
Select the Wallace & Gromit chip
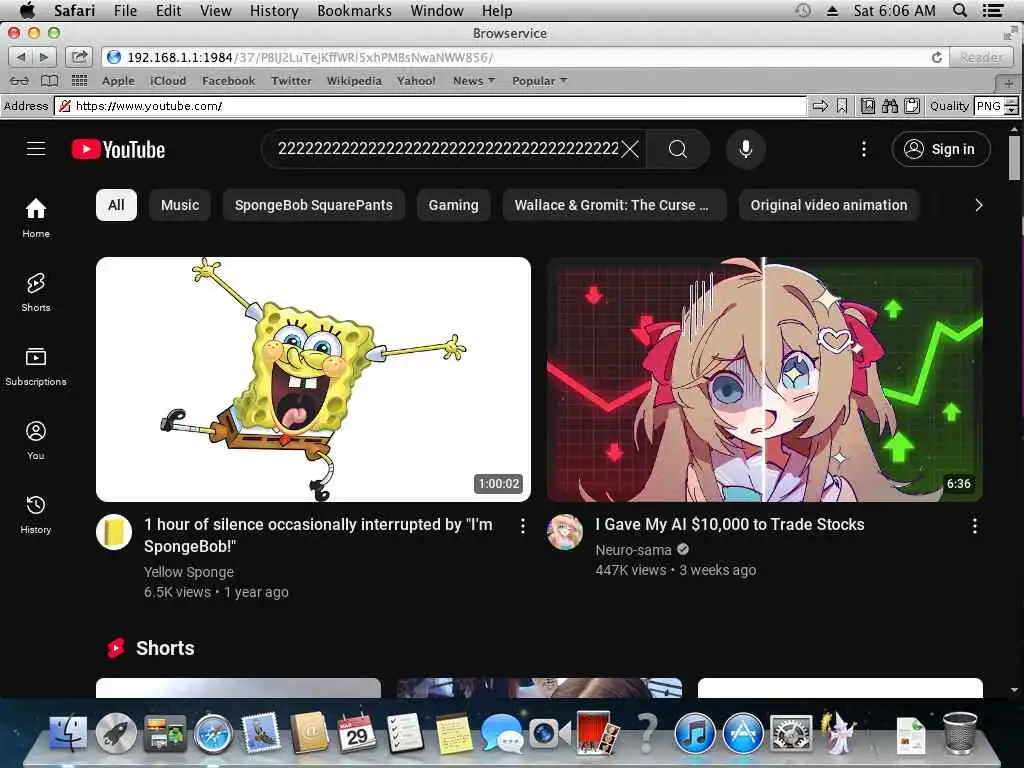(x=614, y=205)
